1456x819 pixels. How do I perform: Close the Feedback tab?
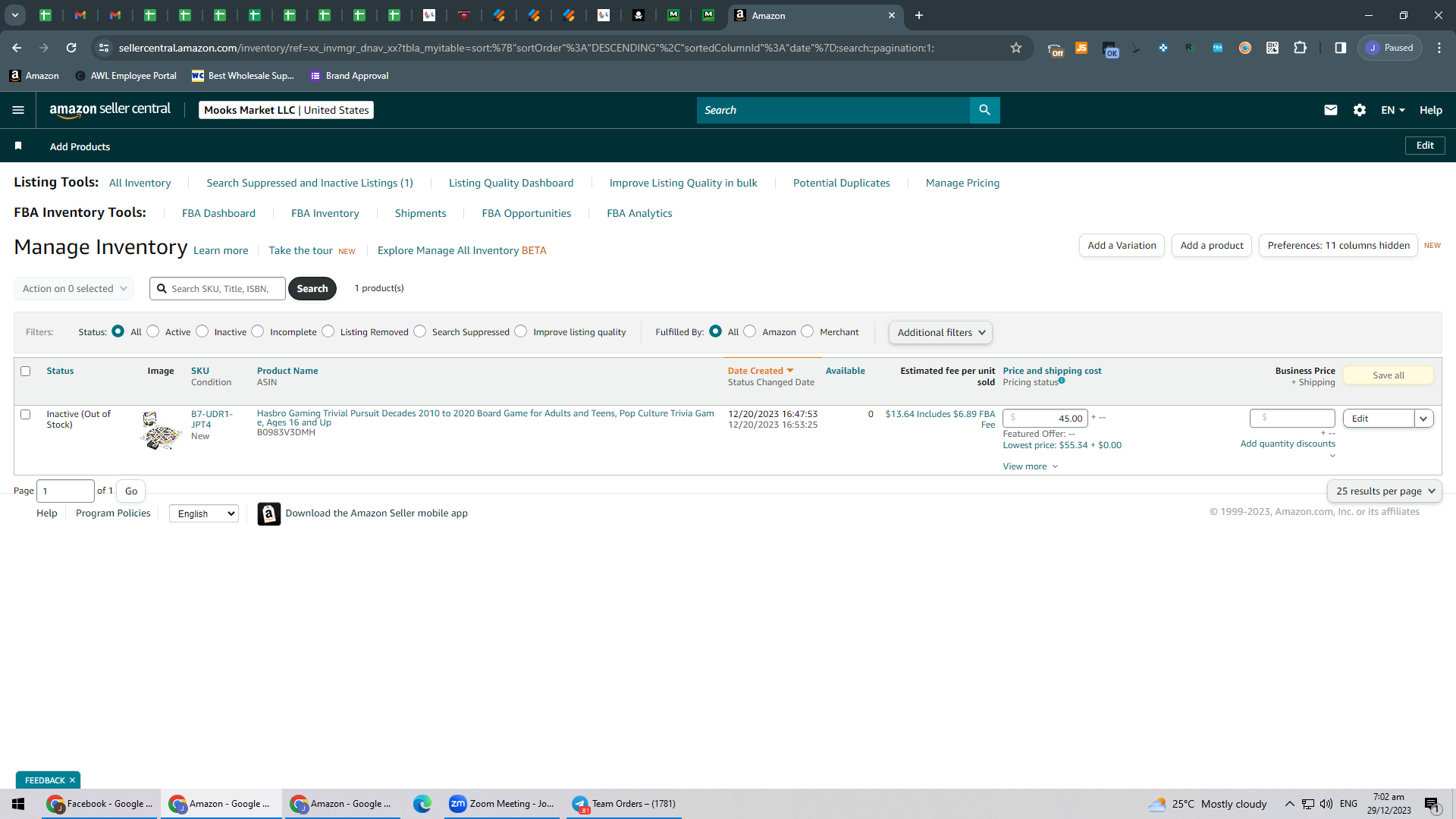pos(73,780)
